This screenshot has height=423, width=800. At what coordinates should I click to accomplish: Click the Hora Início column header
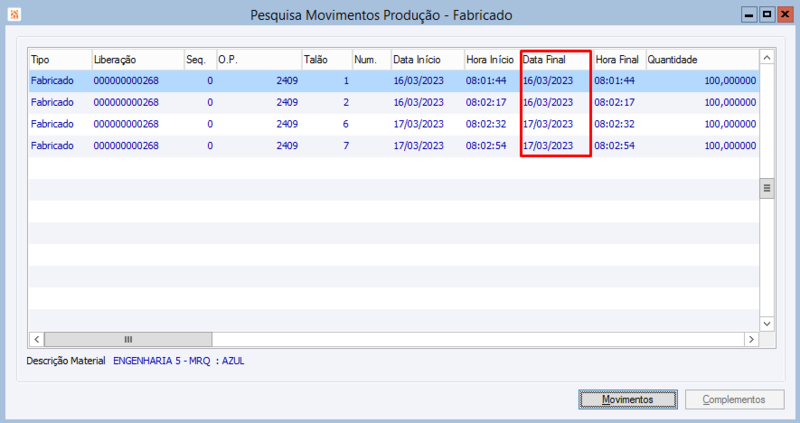tap(492, 60)
